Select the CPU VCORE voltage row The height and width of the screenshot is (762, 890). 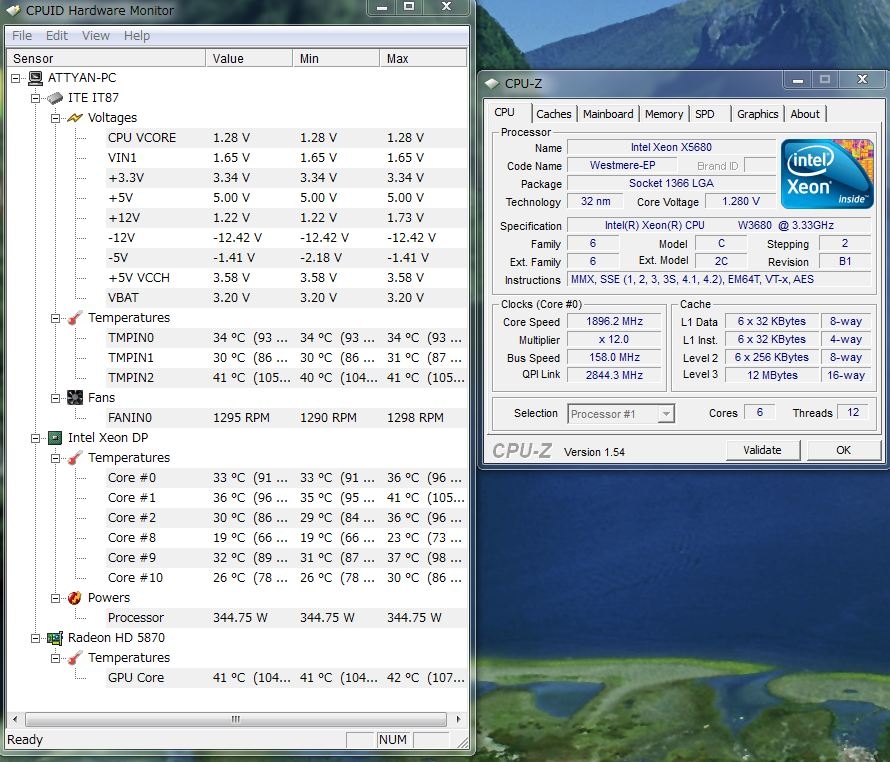[286, 138]
